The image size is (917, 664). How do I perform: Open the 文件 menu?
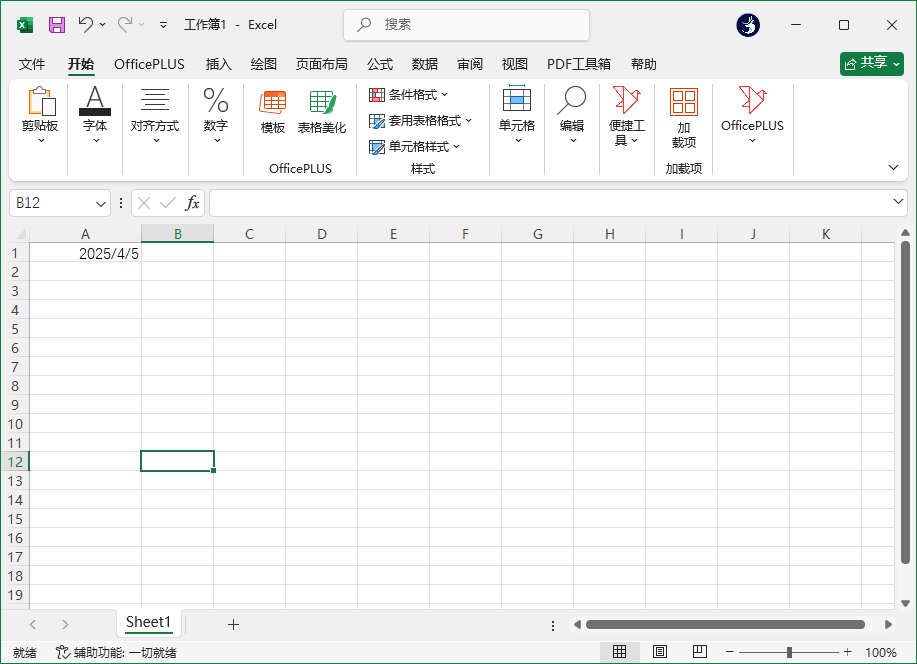point(31,63)
